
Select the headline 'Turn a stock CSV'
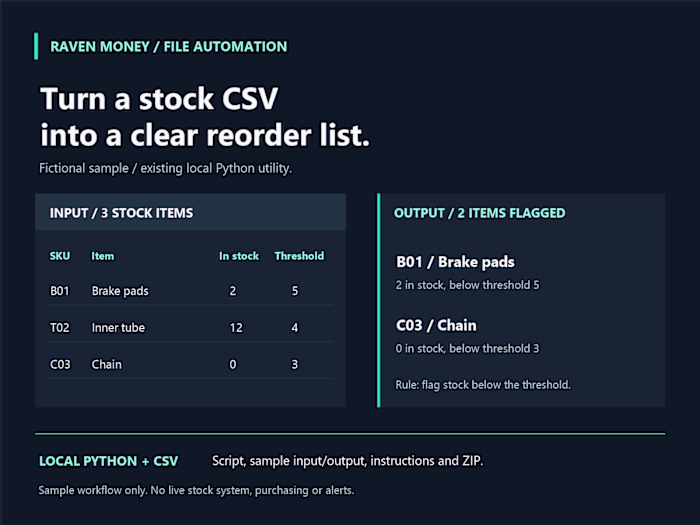(159, 99)
